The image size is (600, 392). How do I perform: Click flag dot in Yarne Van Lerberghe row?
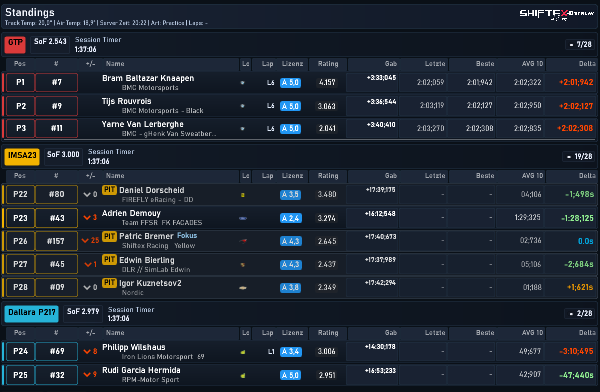[x=242, y=129]
